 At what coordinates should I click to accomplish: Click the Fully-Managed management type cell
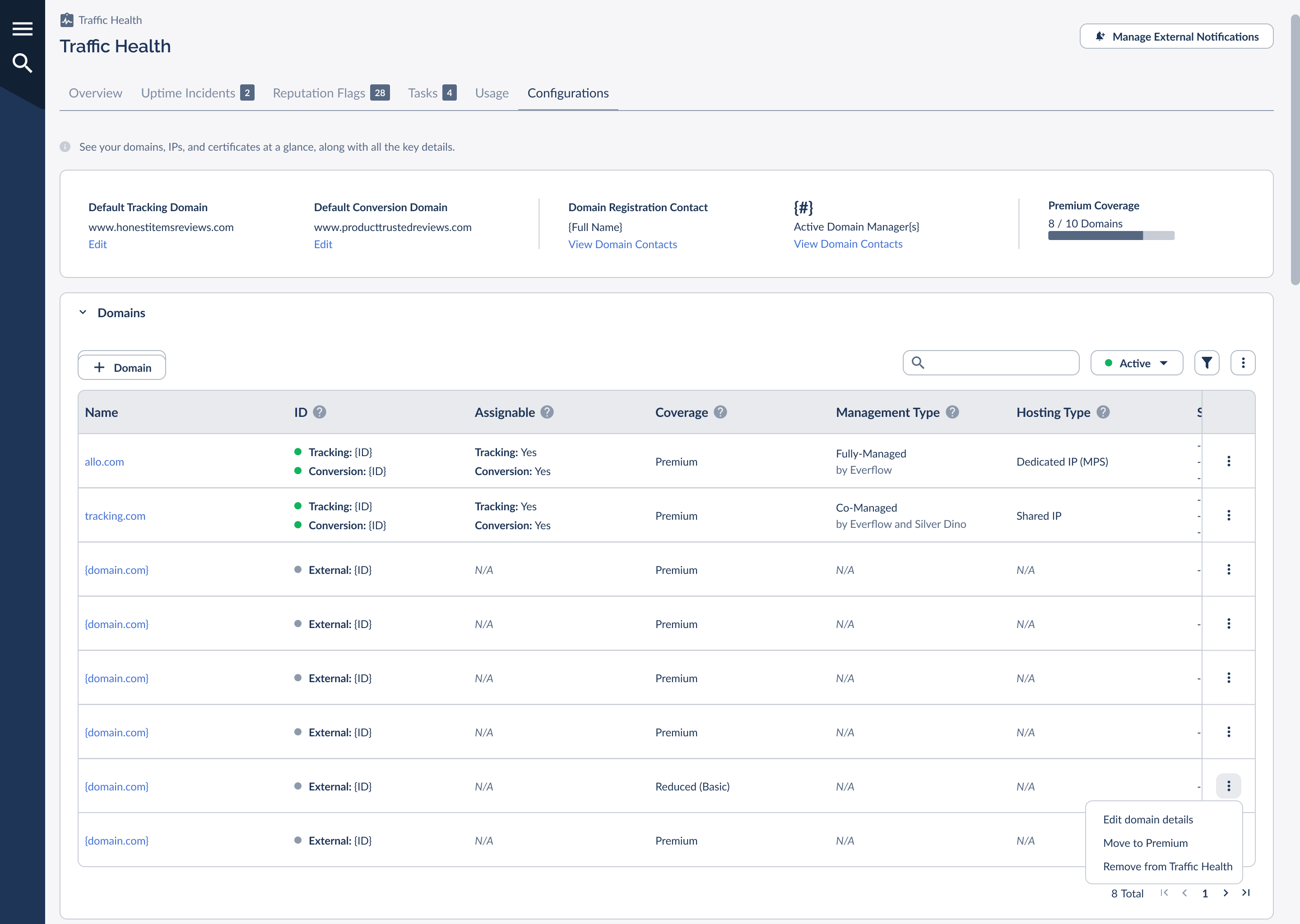coord(871,462)
